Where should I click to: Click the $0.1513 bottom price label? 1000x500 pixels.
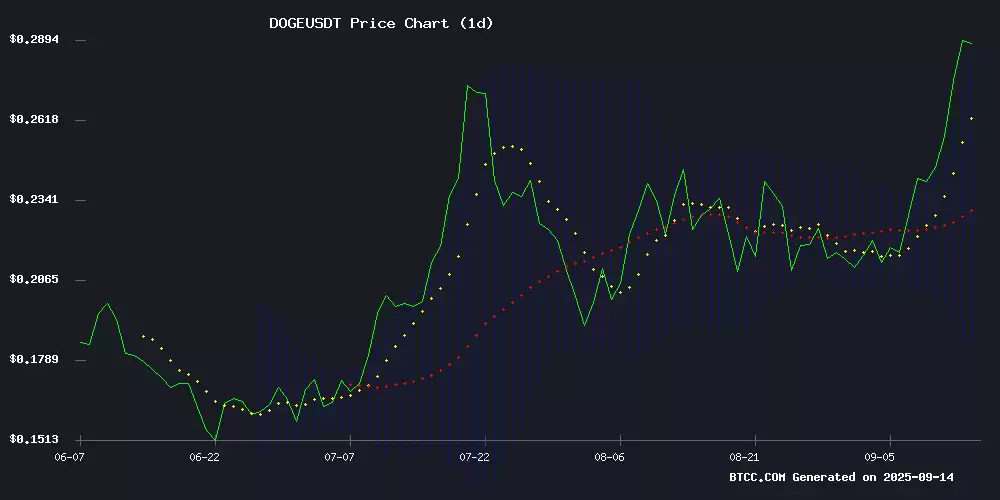[34, 440]
